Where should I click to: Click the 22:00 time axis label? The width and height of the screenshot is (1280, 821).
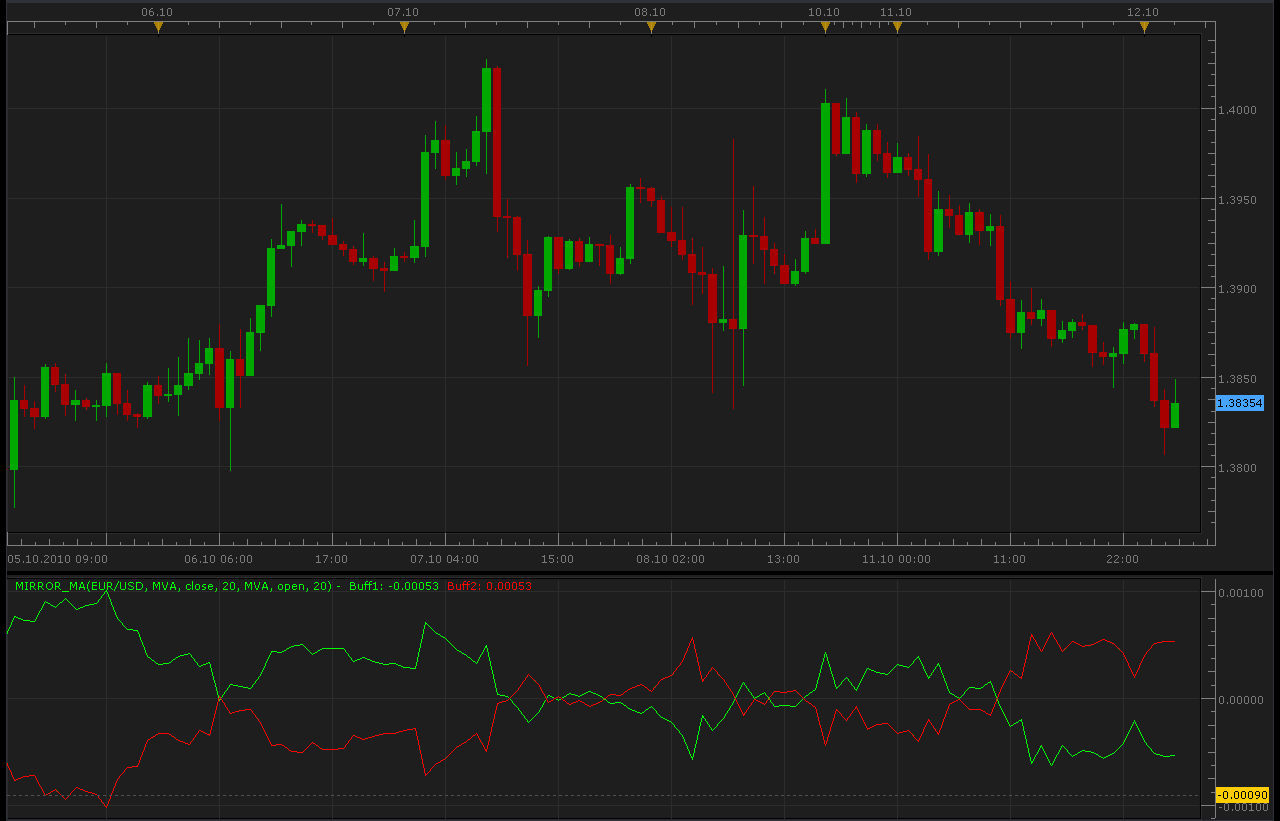[x=1123, y=559]
